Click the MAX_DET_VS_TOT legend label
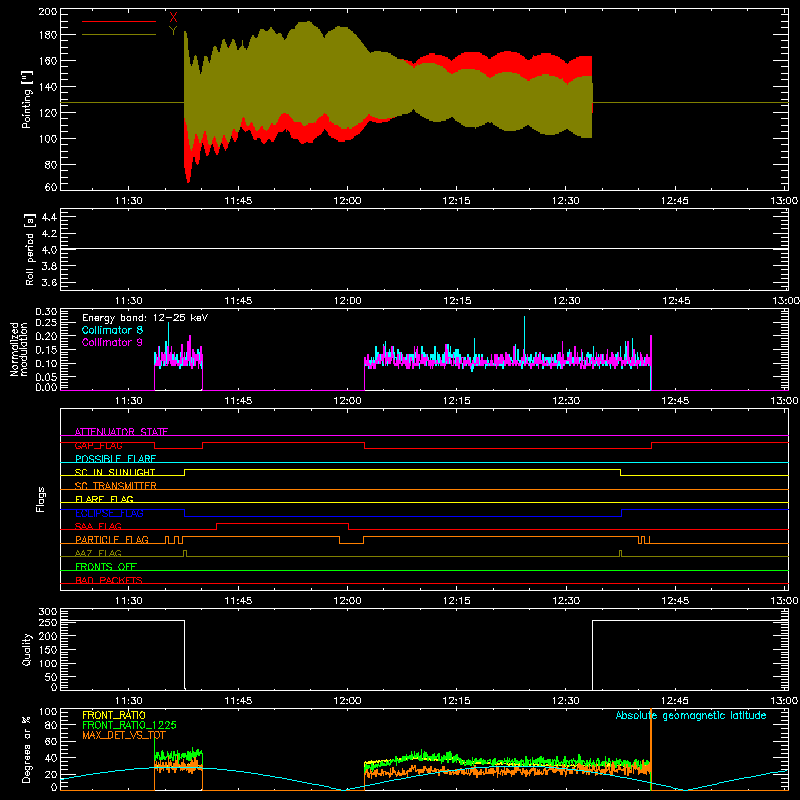The width and height of the screenshot is (800, 800). pos(124,735)
